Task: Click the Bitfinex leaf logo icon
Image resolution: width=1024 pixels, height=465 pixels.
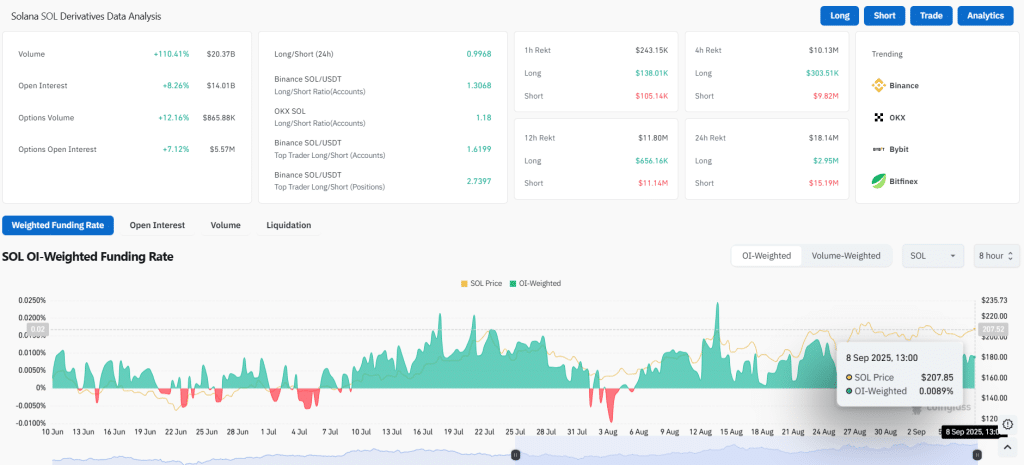Action: [x=879, y=181]
